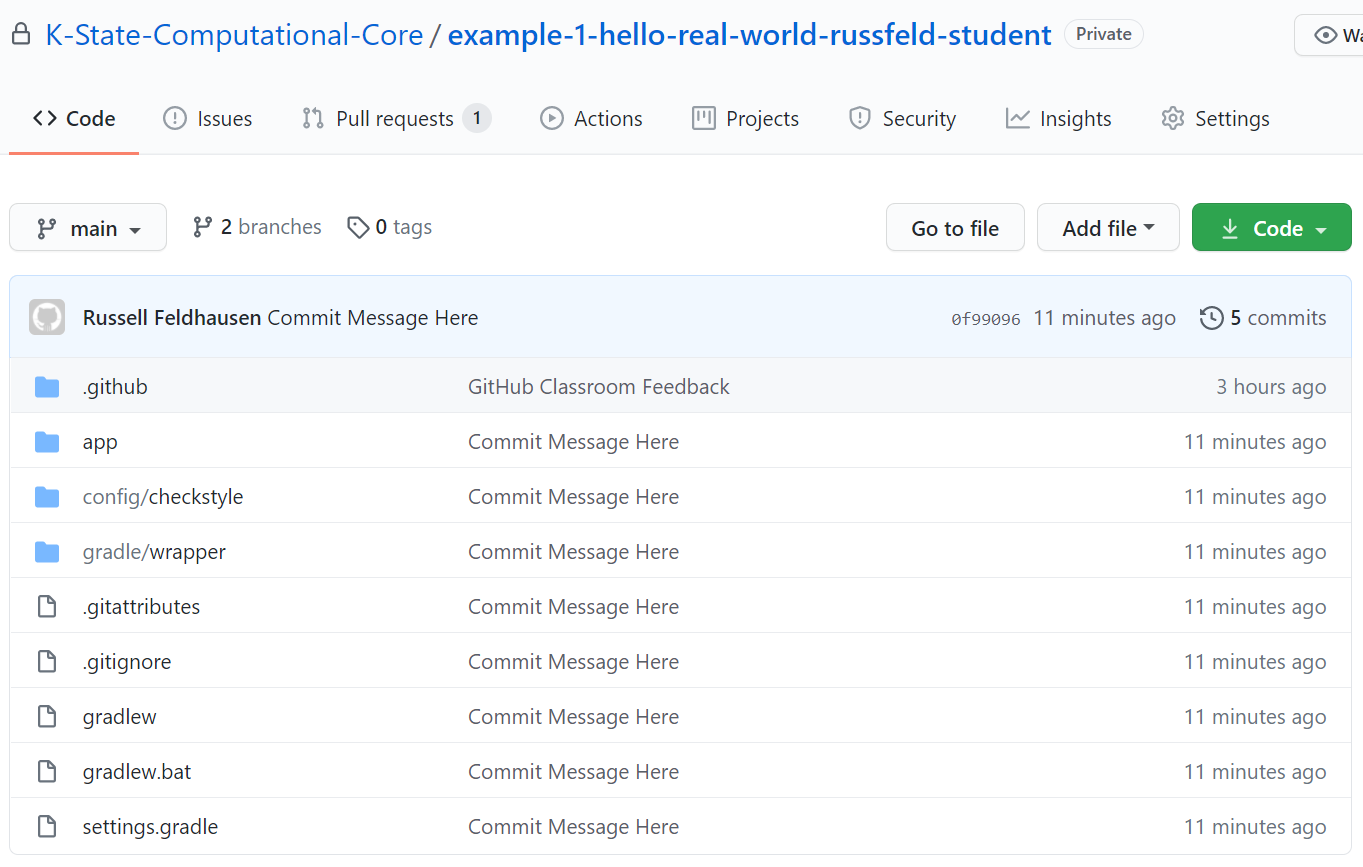This screenshot has height=867, width=1363.
Task: Click the commit message in the app row
Action: pyautogui.click(x=573, y=442)
